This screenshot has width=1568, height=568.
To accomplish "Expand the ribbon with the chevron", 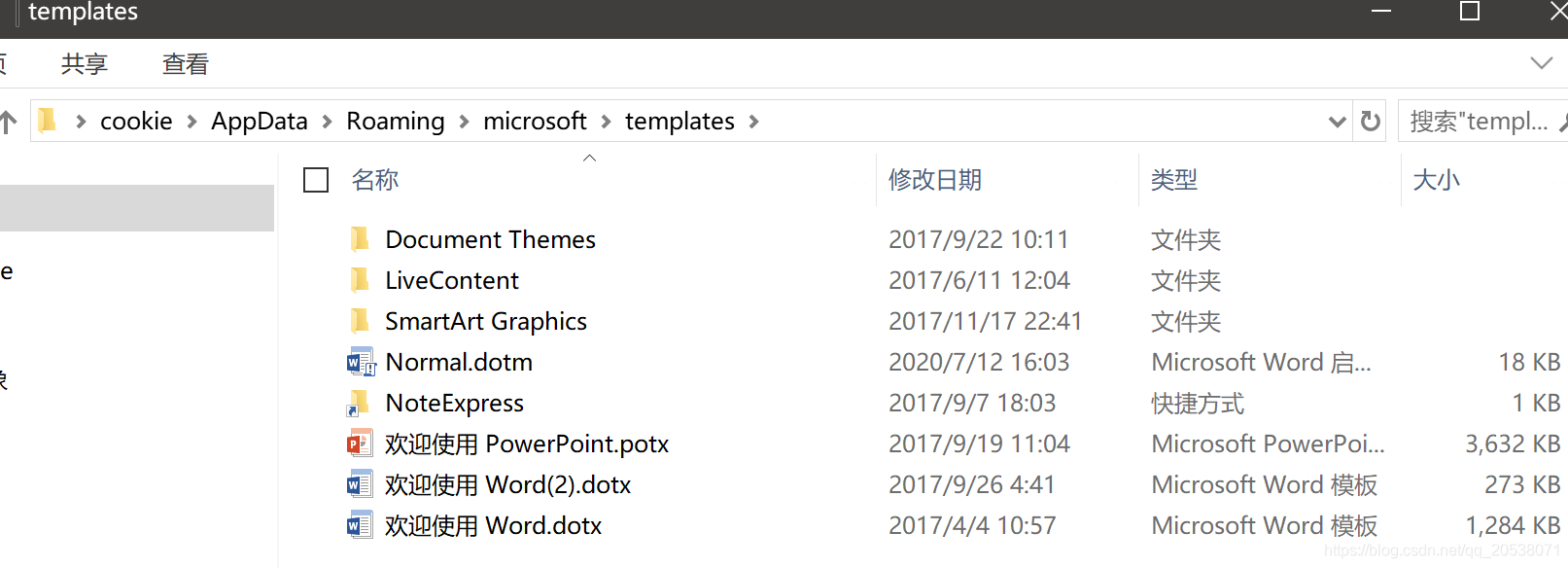I will click(x=1542, y=63).
